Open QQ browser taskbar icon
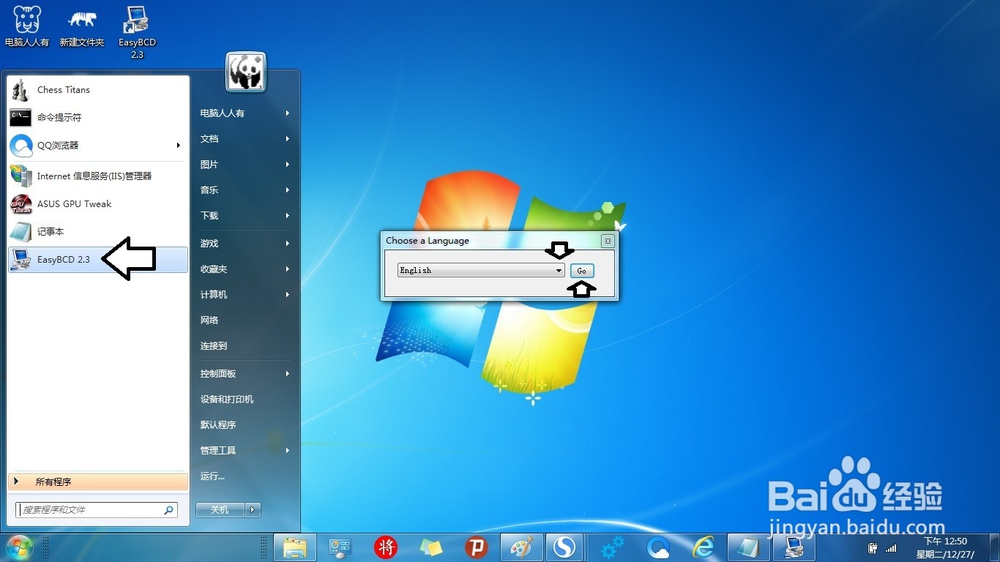This screenshot has height=562, width=1000. [658, 547]
